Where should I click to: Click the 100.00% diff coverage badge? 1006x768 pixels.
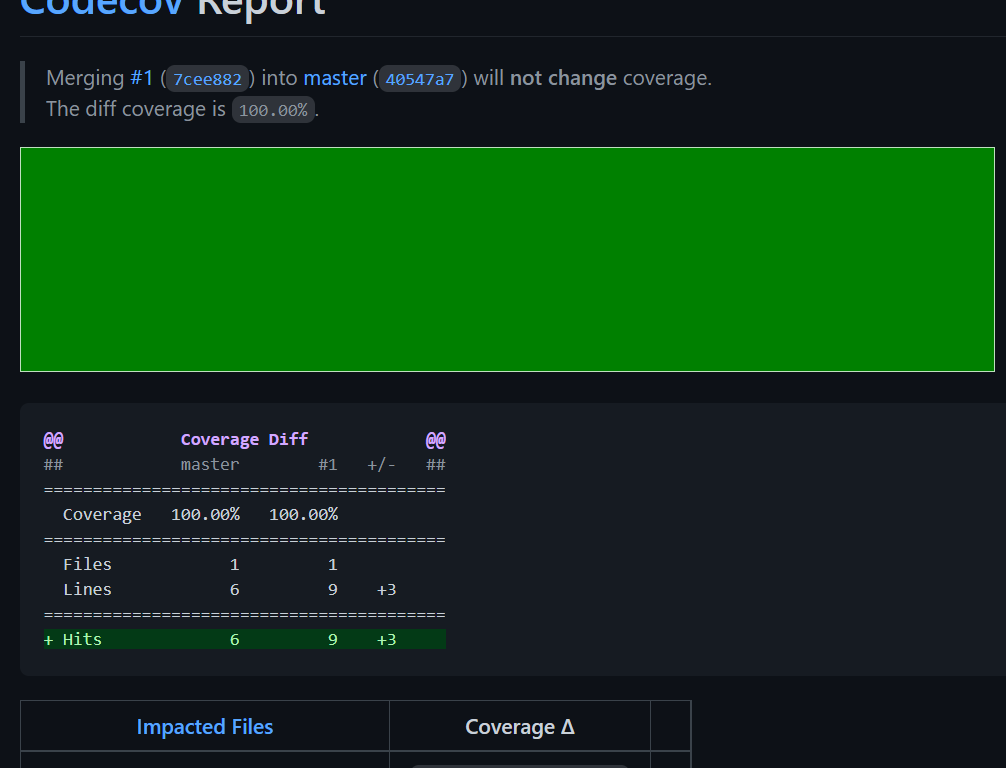point(273,110)
